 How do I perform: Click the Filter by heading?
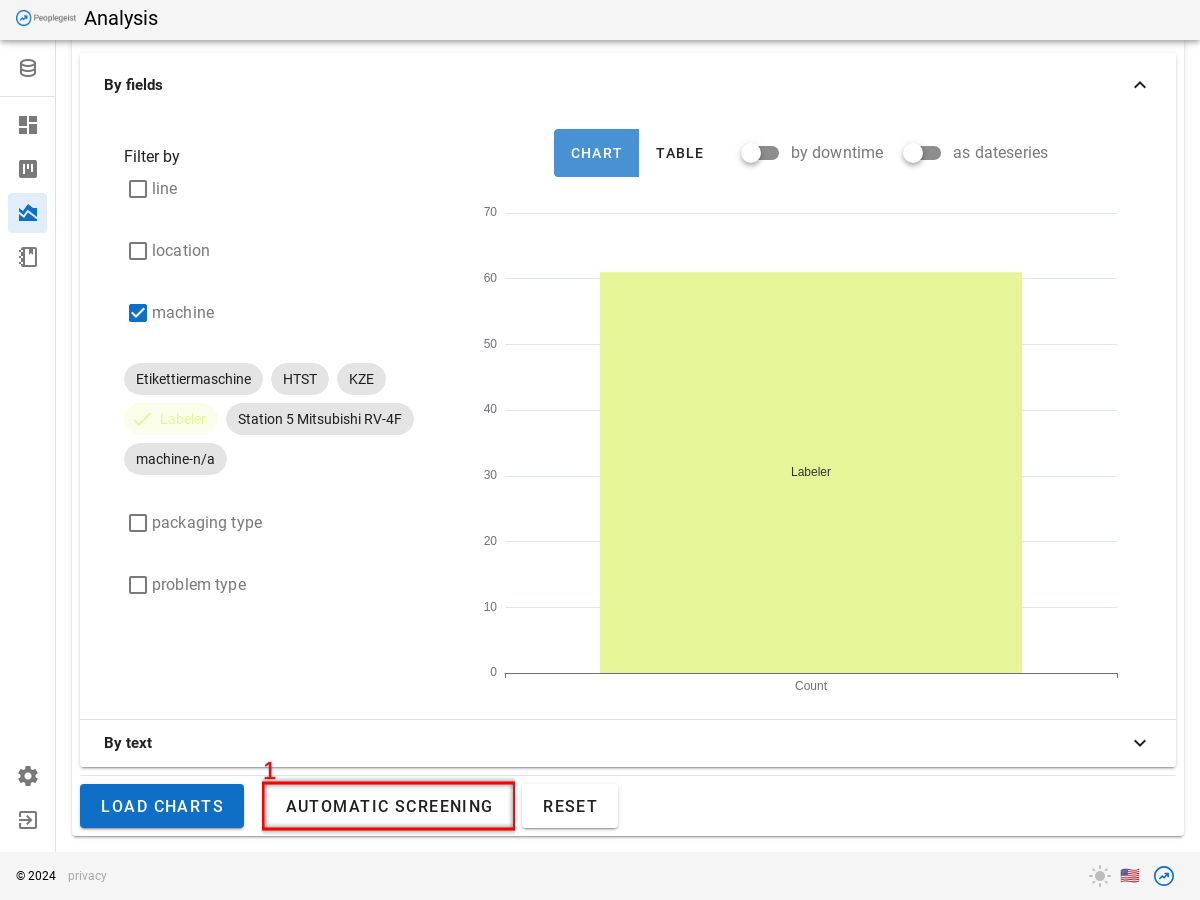coord(152,157)
